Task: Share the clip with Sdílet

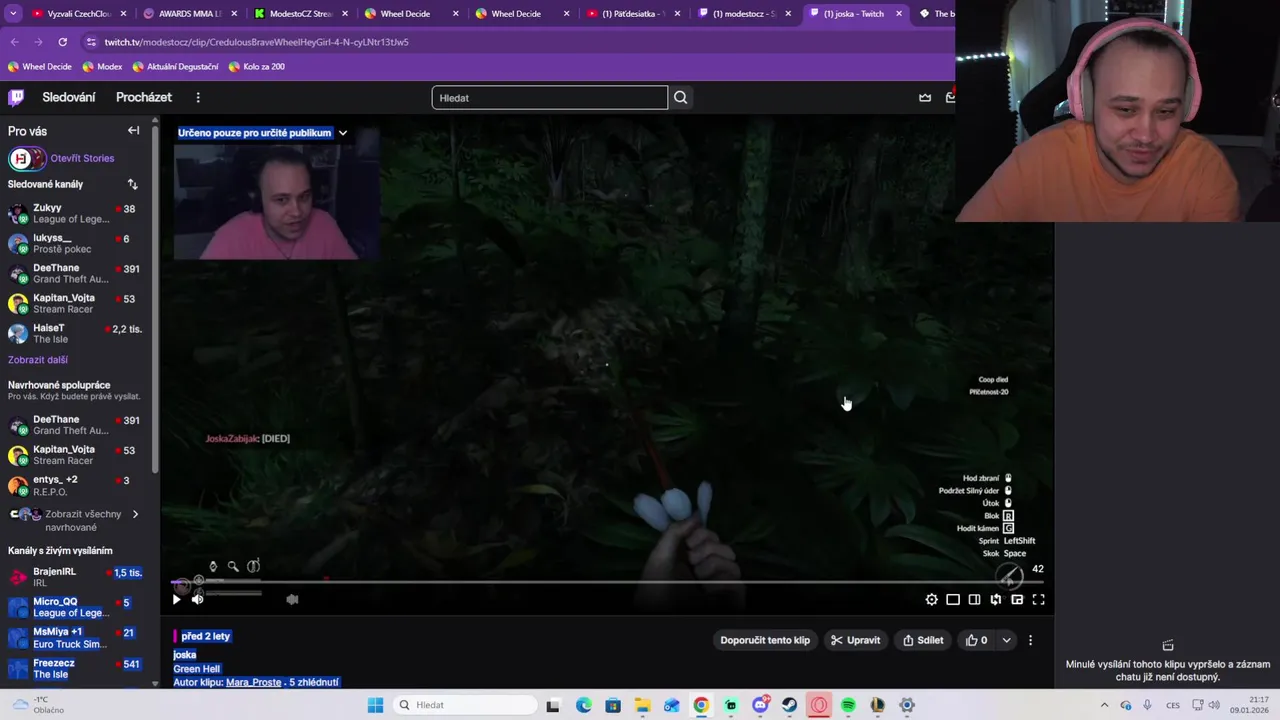Action: [923, 640]
